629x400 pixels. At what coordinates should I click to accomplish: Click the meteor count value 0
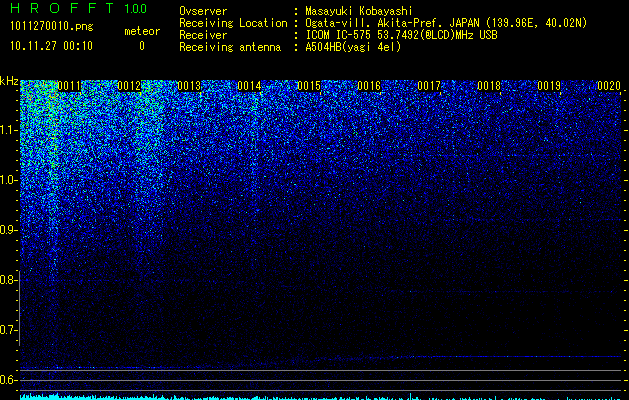[142, 46]
